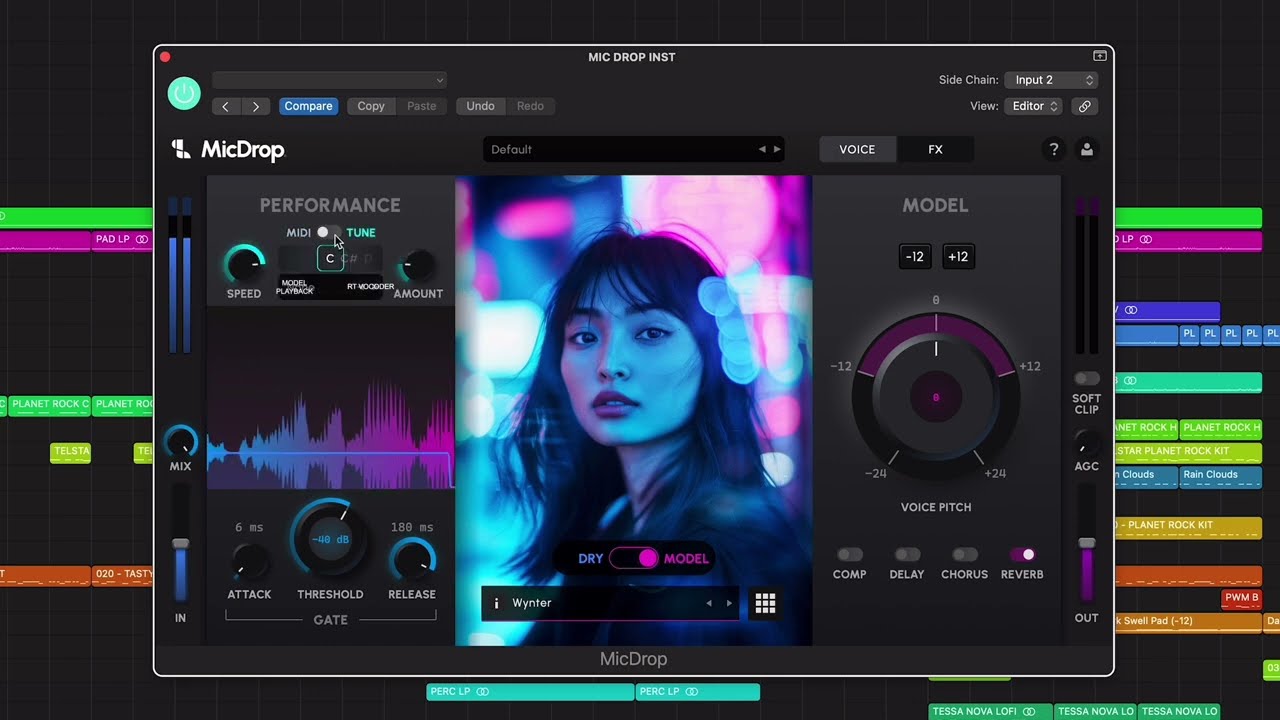The height and width of the screenshot is (720, 1280).
Task: Click the window expand icon in title bar
Action: pos(1099,56)
